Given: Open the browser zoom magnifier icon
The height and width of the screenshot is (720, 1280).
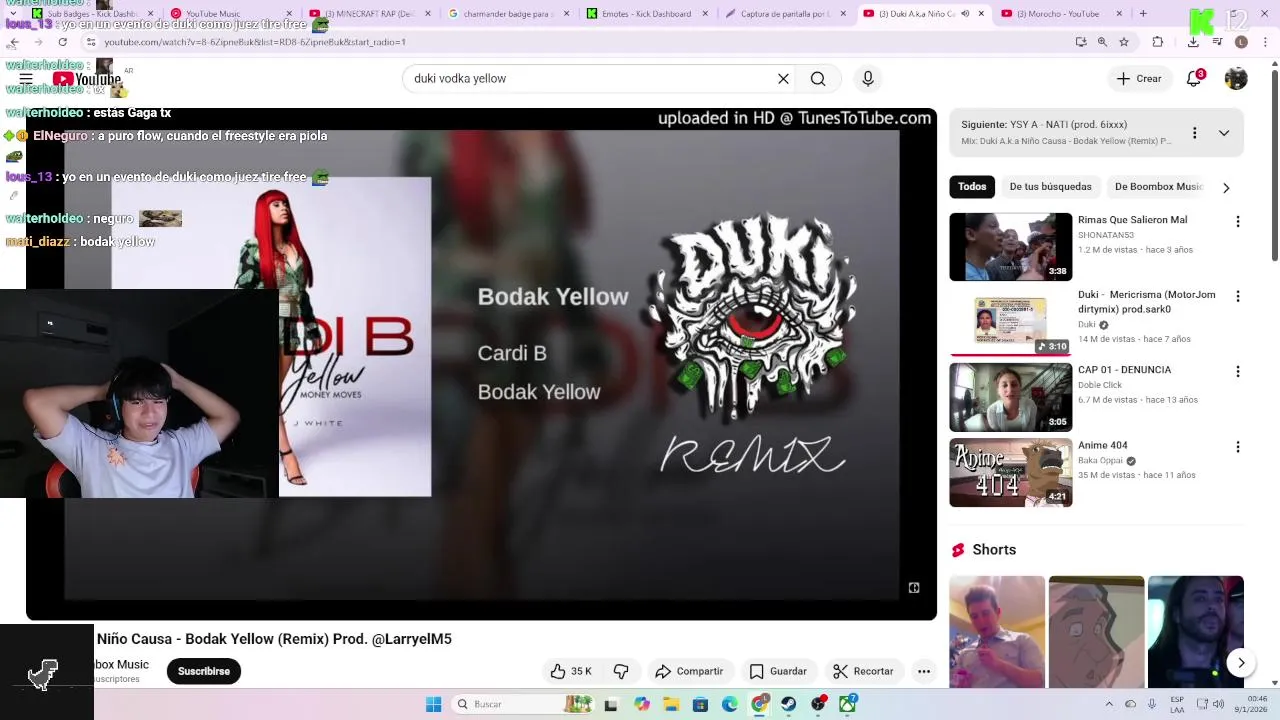Looking at the screenshot, I should (x=1102, y=42).
